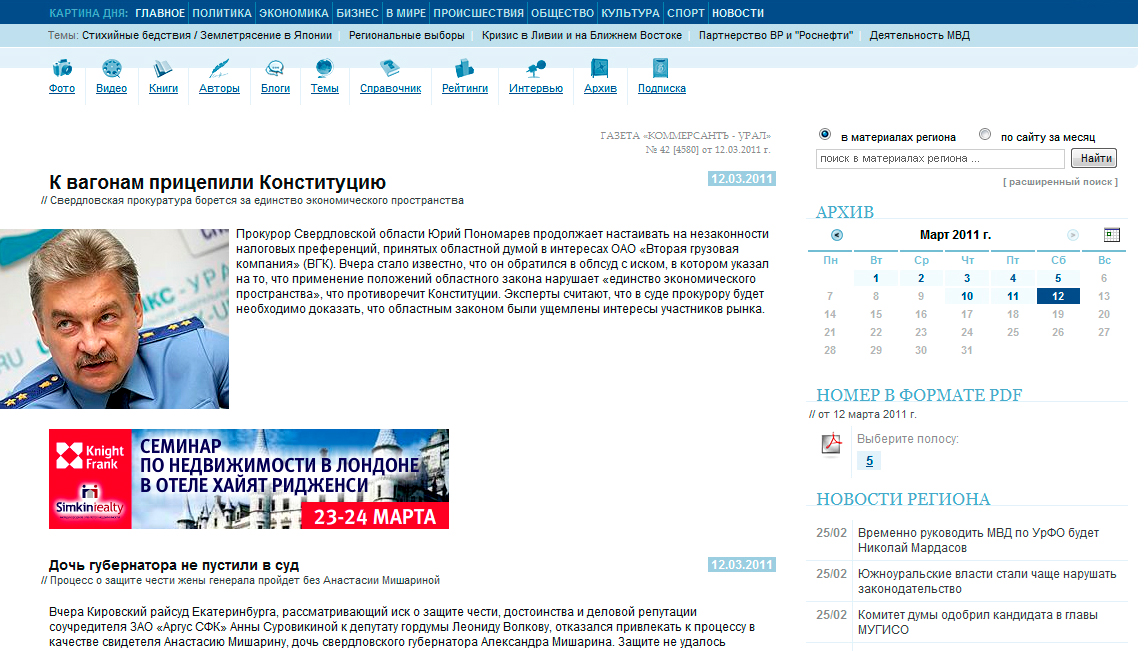Open news 'Временно руководить МВД по УрФО'
This screenshot has height=651, width=1144.
[x=978, y=540]
